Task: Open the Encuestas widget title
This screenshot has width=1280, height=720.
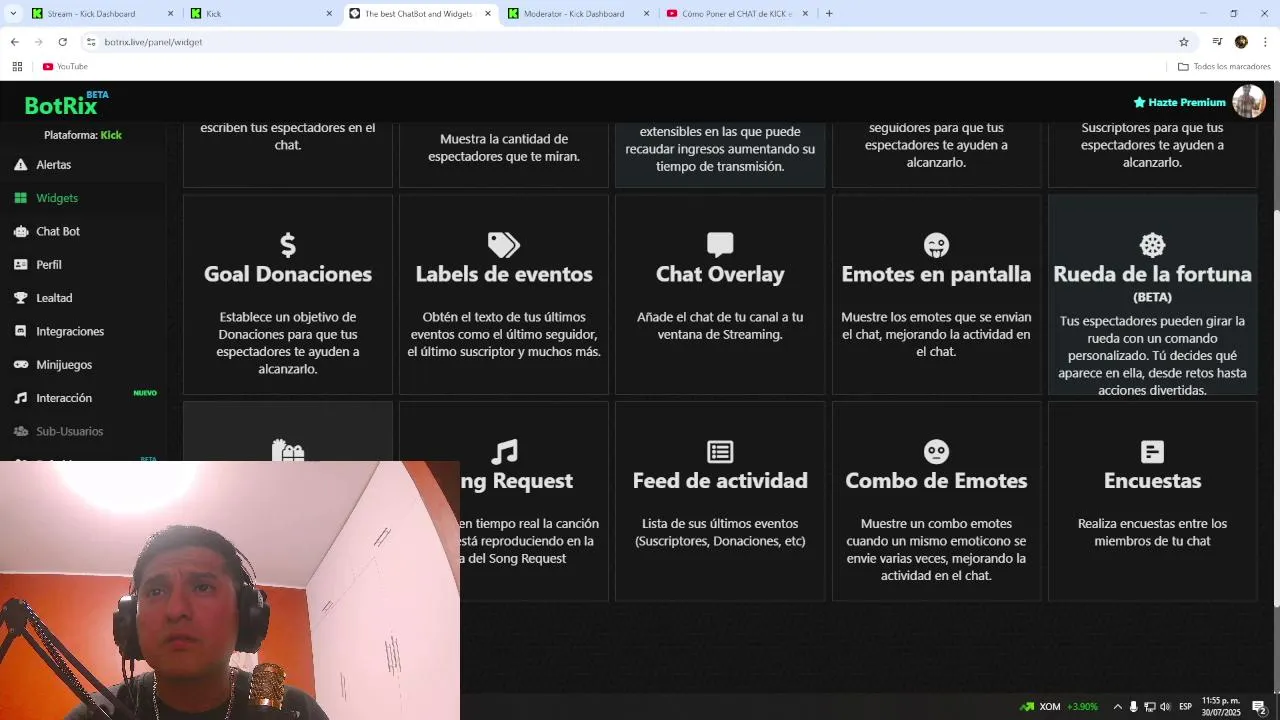Action: coord(1152,481)
